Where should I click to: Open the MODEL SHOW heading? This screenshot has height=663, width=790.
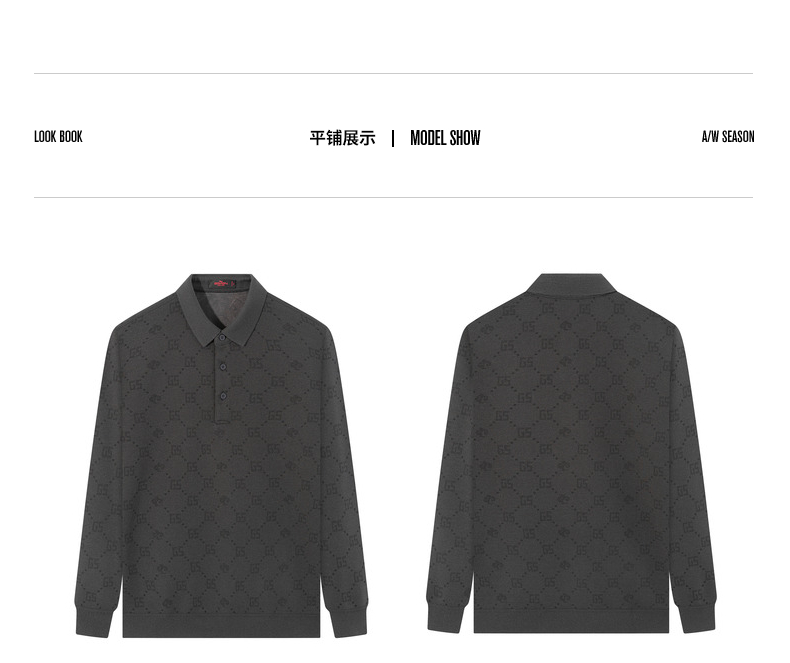coord(445,138)
